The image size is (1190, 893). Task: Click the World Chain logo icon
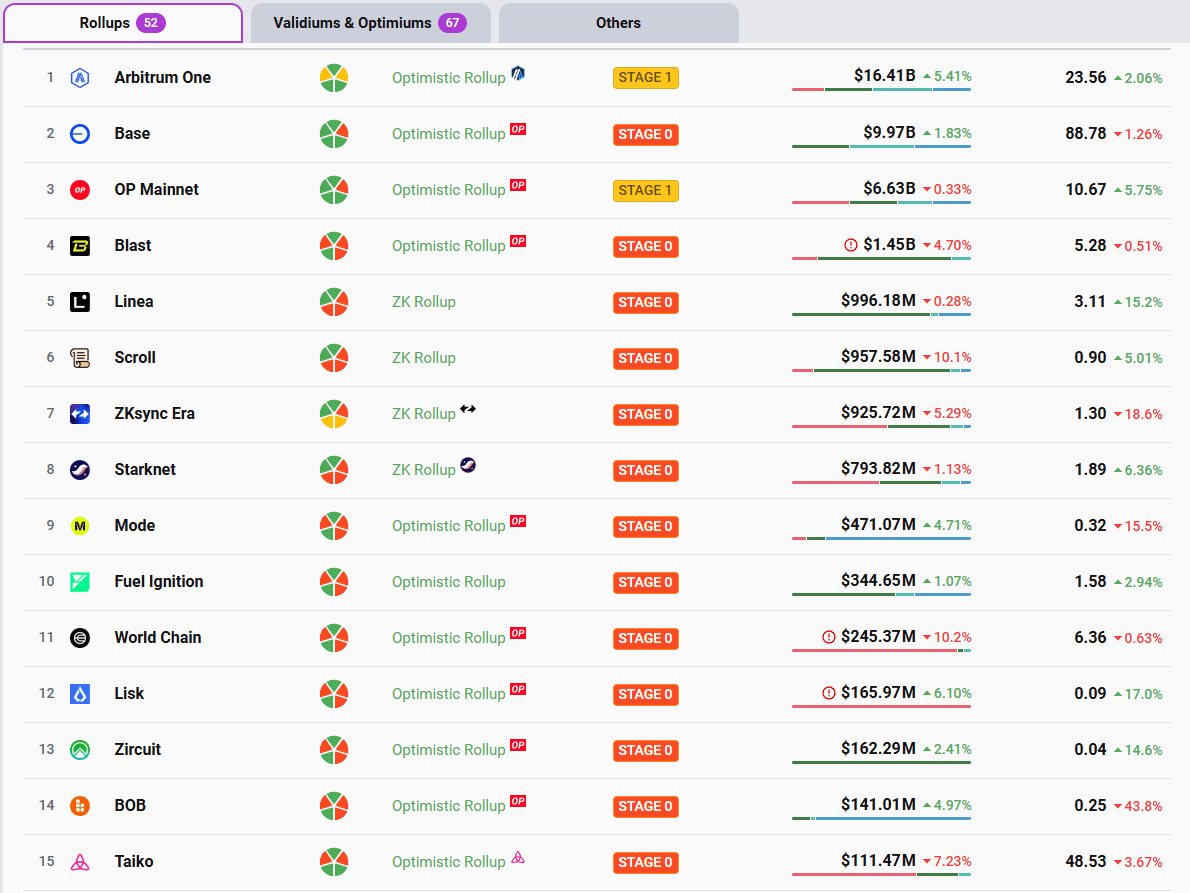click(x=80, y=637)
